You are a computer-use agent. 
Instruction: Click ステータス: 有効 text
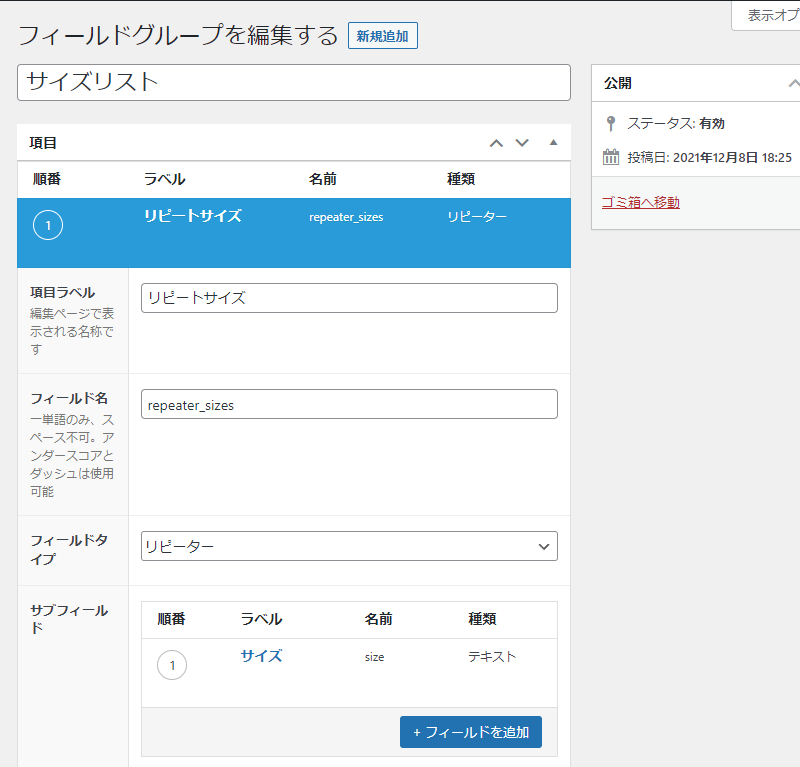pos(676,123)
